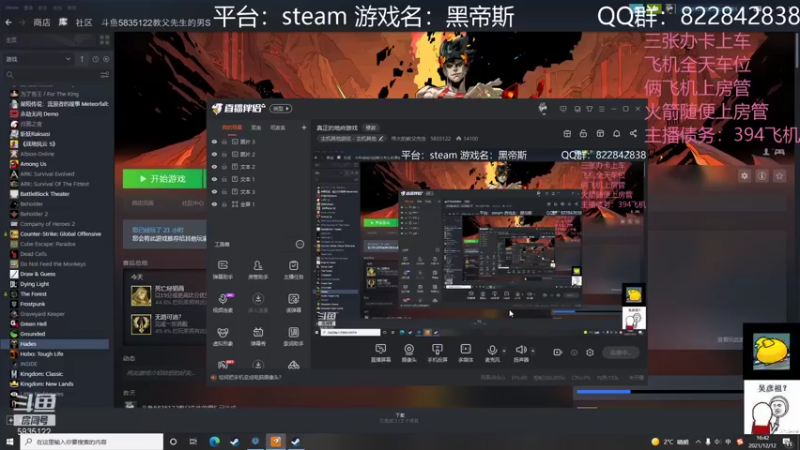Viewport: 800px width, 450px height.
Task: Expand the speaker volume arrow
Action: (x=533, y=351)
